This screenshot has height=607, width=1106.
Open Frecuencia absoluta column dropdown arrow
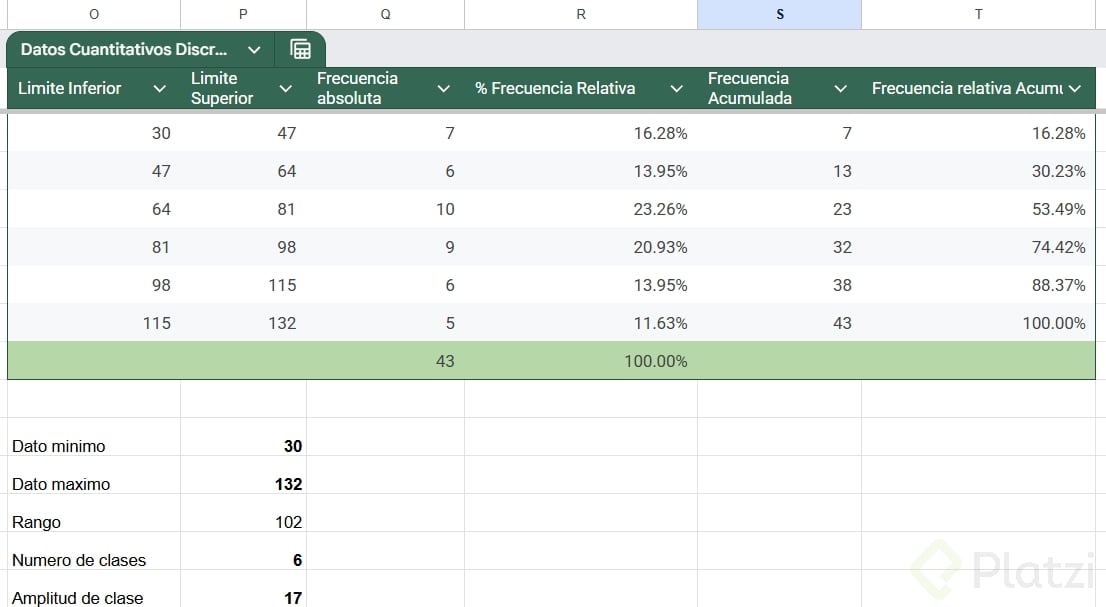click(444, 89)
